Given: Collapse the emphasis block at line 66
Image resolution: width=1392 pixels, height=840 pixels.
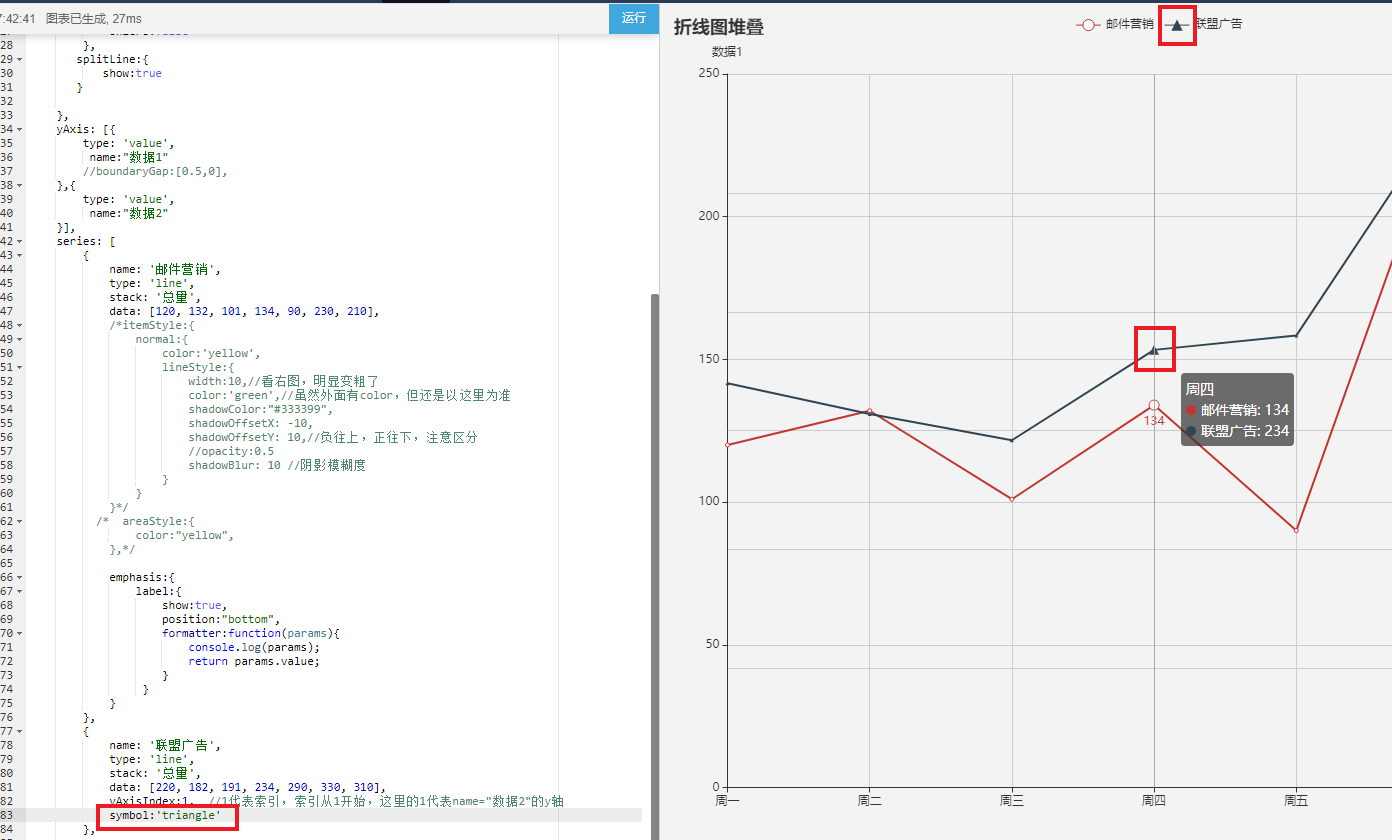Looking at the screenshot, I should point(19,577).
